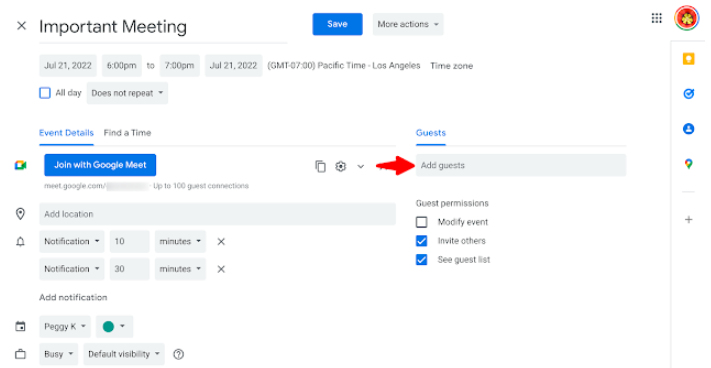
Task: Click the calendar icon beside Peggy K
Action: pyautogui.click(x=20, y=326)
